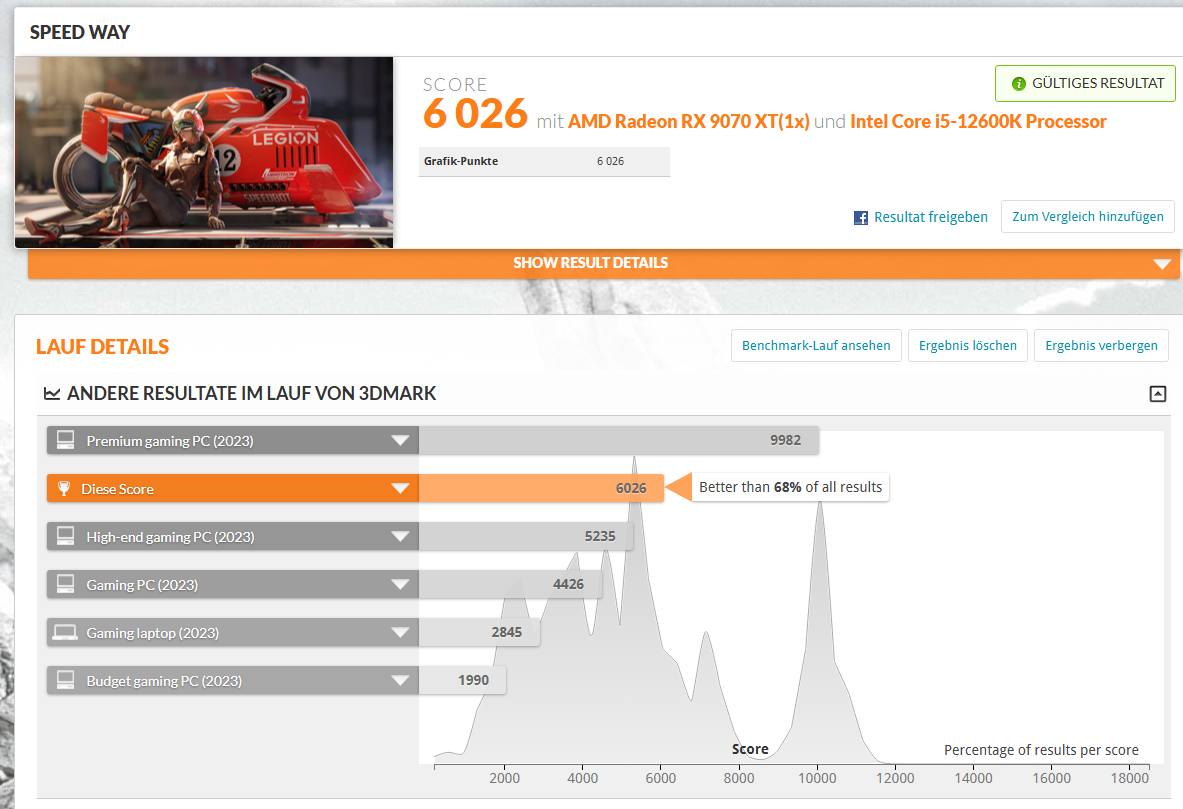The width and height of the screenshot is (1183, 809).
Task: Click Zum Vergleich hinzufügen button
Action: coord(1087,217)
